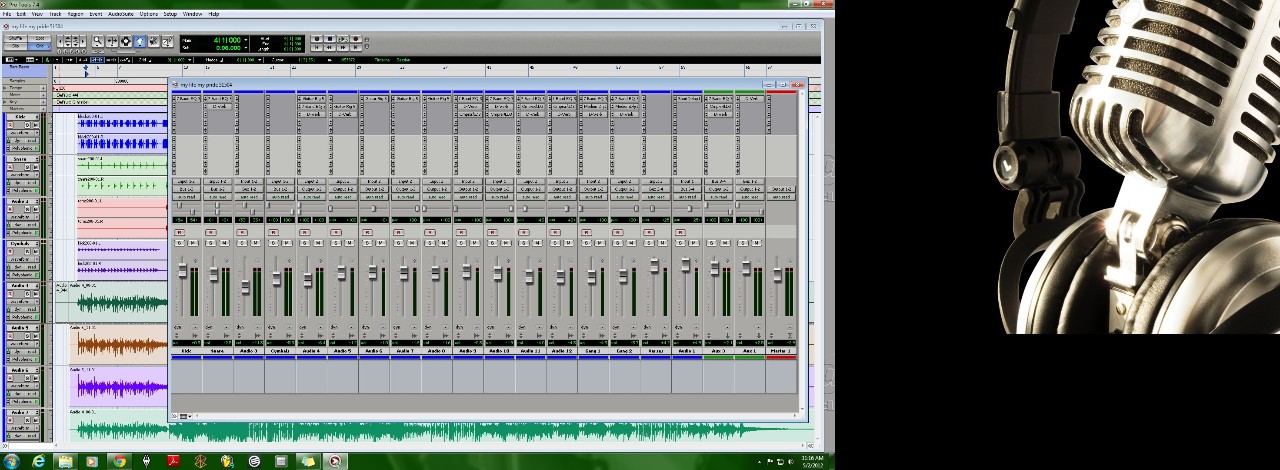Open the AudioSuite menu
The image size is (1280, 470).
120,14
